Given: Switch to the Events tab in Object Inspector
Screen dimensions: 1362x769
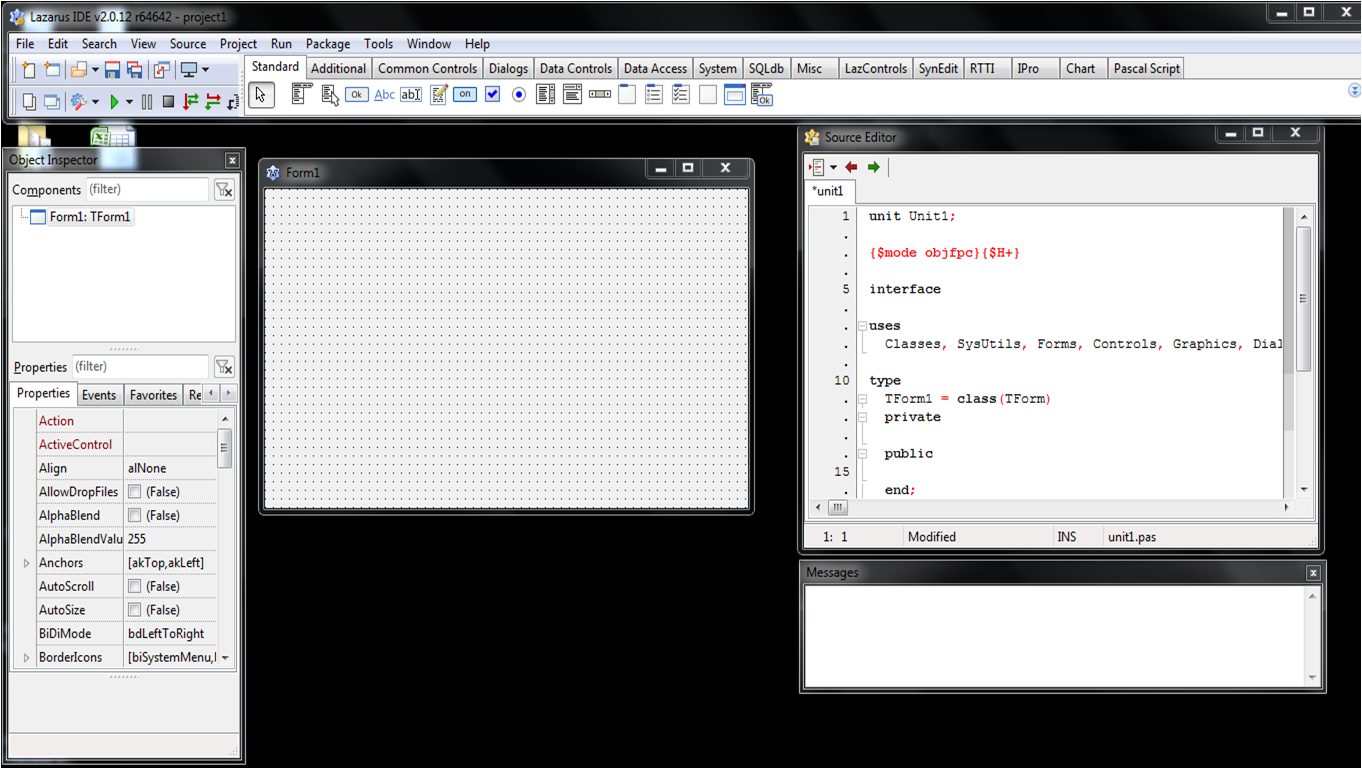Looking at the screenshot, I should point(99,395).
